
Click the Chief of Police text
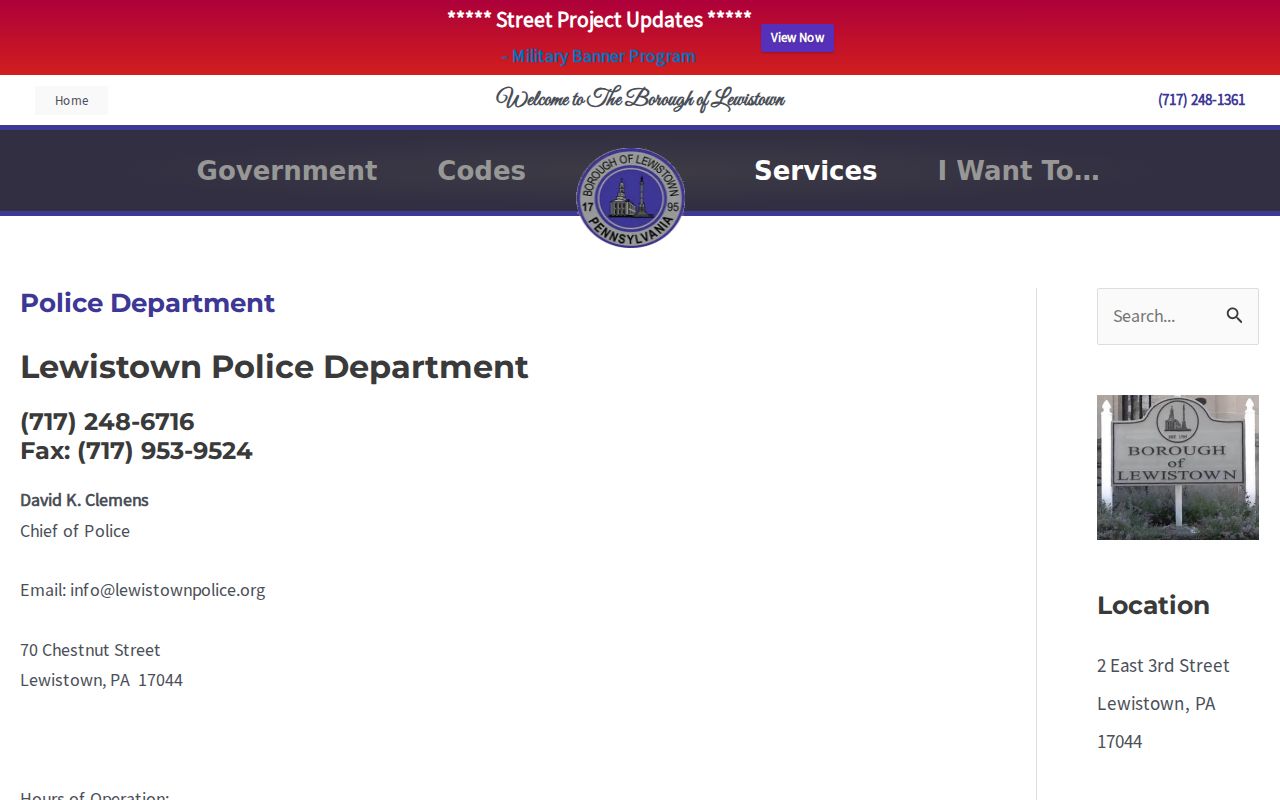pos(75,531)
